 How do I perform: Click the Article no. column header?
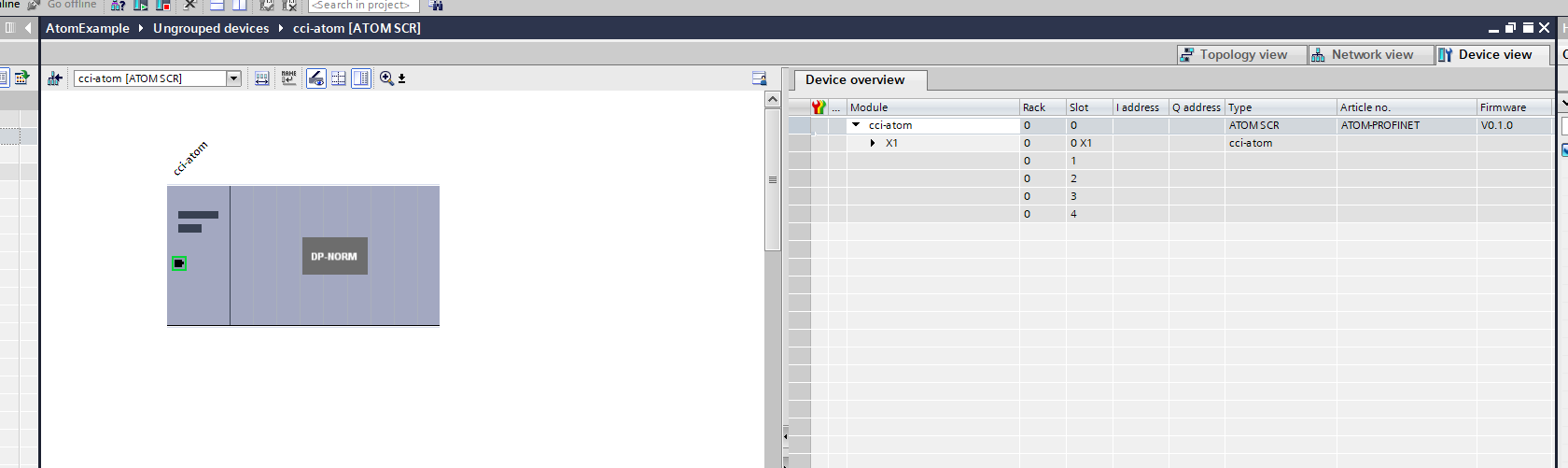pyautogui.click(x=1407, y=107)
